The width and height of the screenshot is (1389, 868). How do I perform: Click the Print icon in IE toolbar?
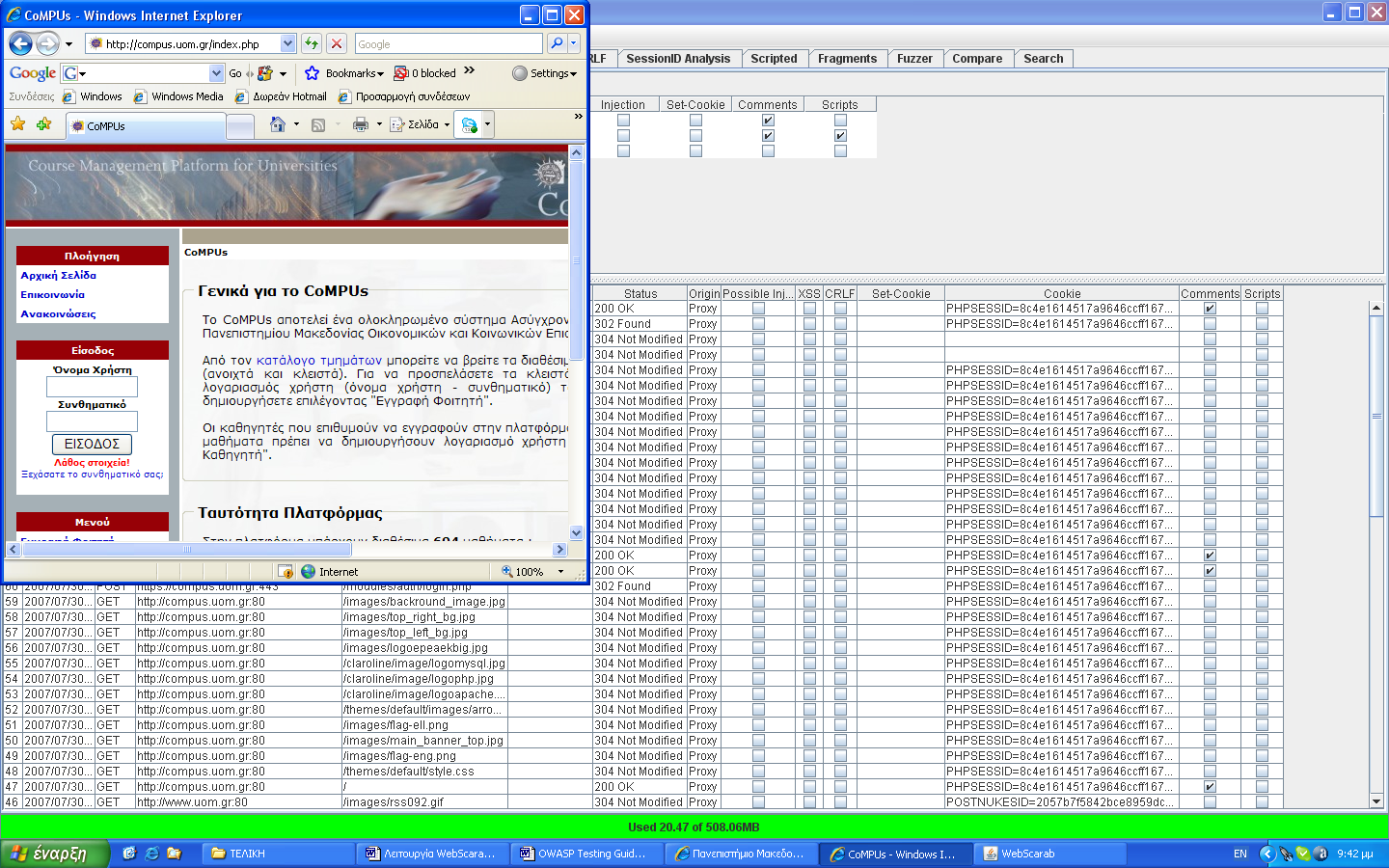coord(361,124)
